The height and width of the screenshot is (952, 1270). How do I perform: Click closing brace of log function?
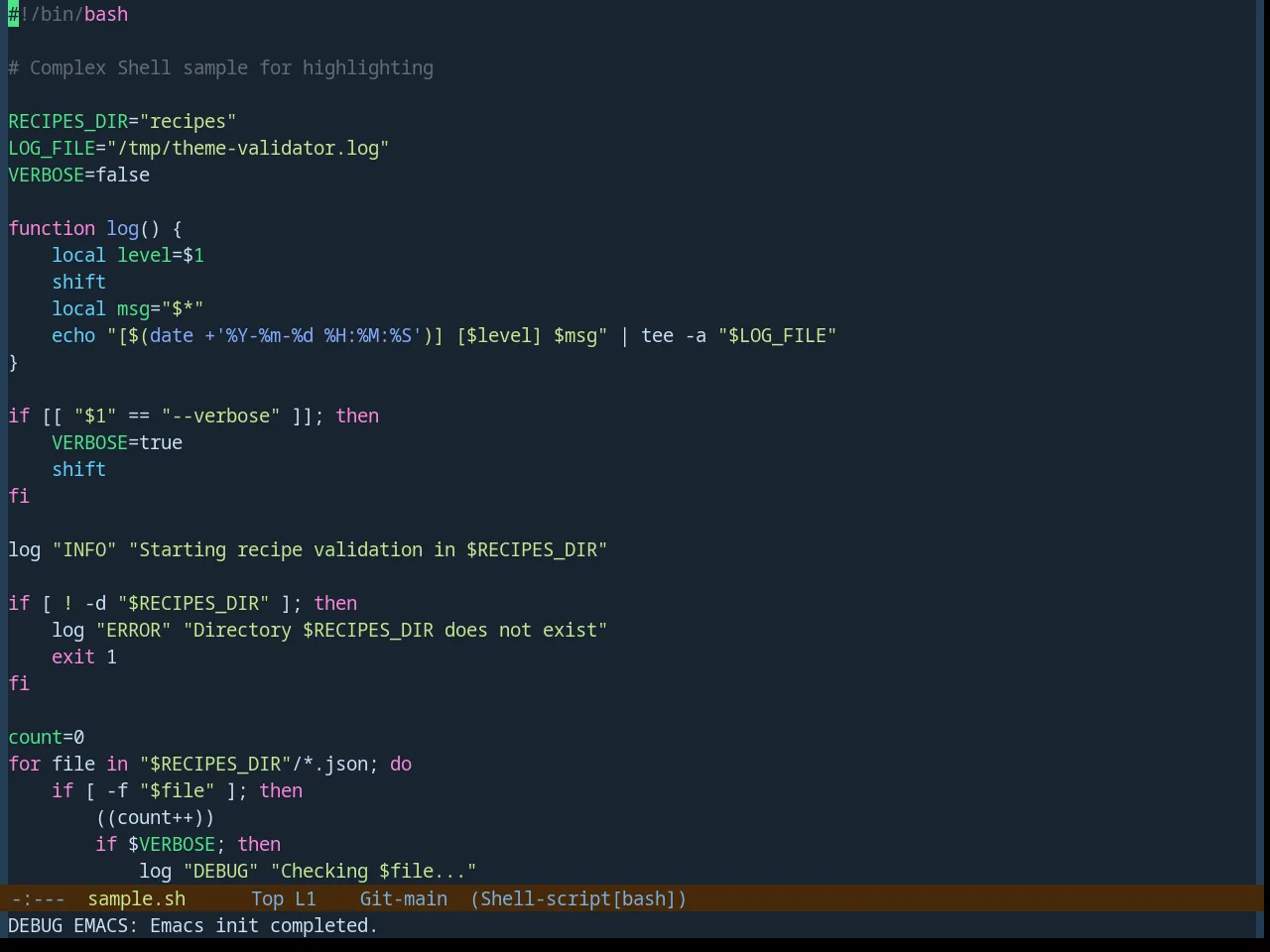(13, 362)
